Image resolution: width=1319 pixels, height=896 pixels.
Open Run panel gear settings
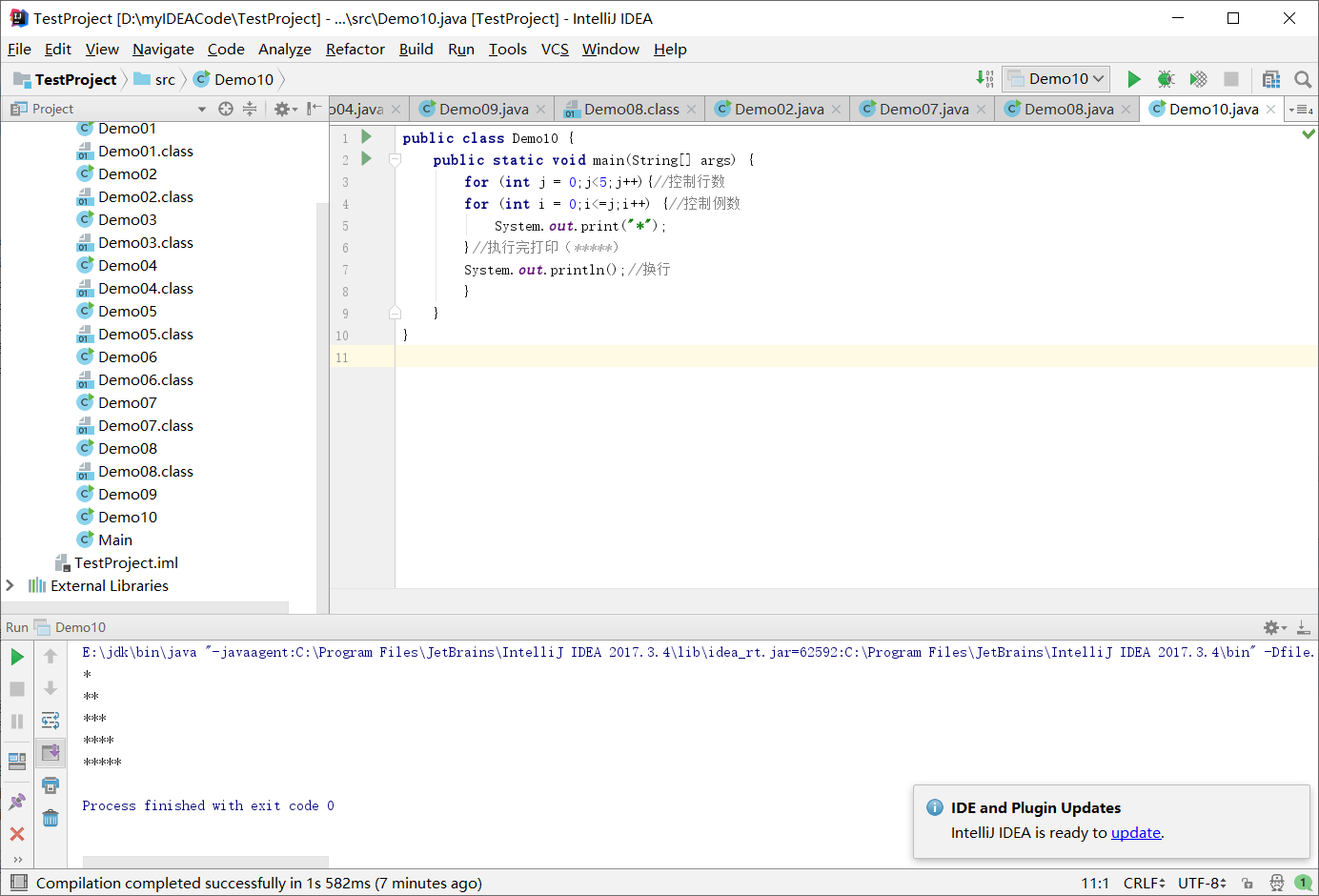coord(1274,627)
